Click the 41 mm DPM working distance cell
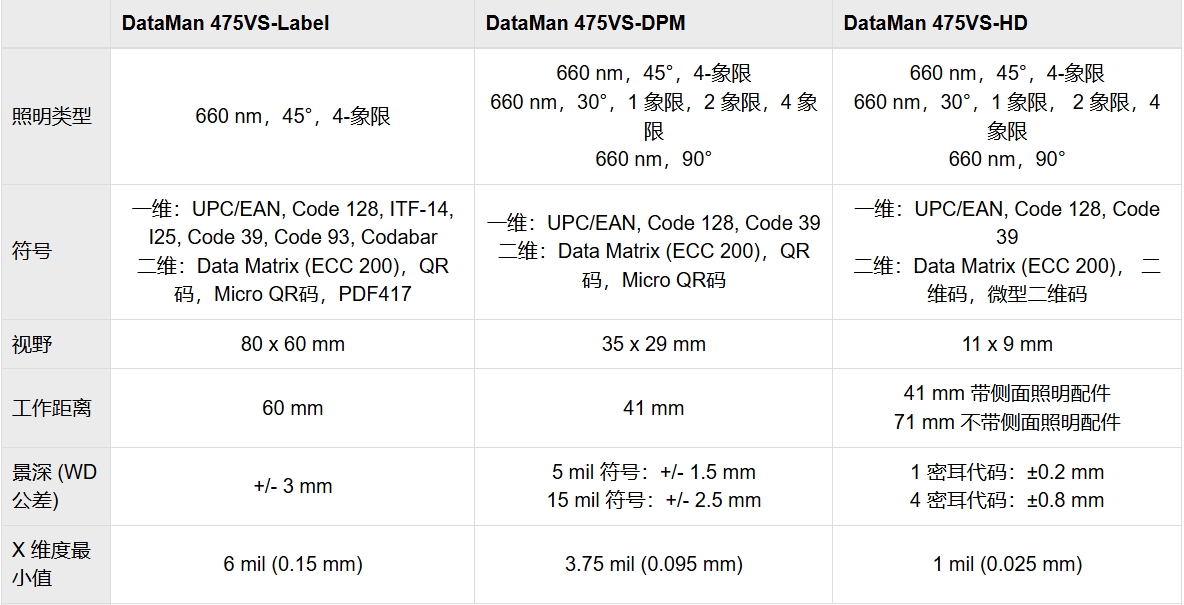1184x605 pixels. click(654, 408)
